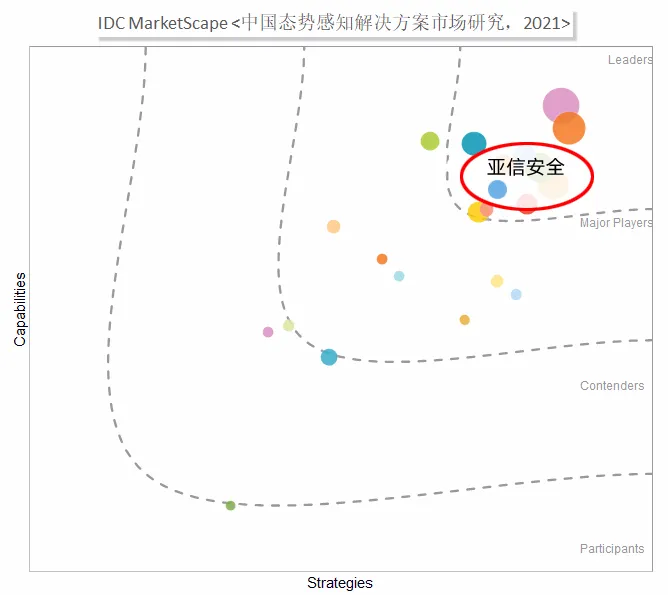Click the lime green bubble near top

(430, 141)
